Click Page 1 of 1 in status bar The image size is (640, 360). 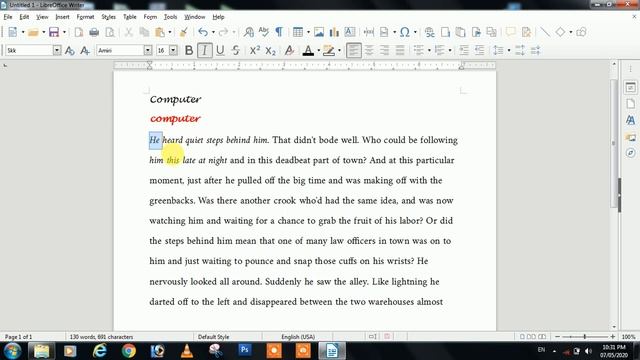pyautogui.click(x=18, y=337)
